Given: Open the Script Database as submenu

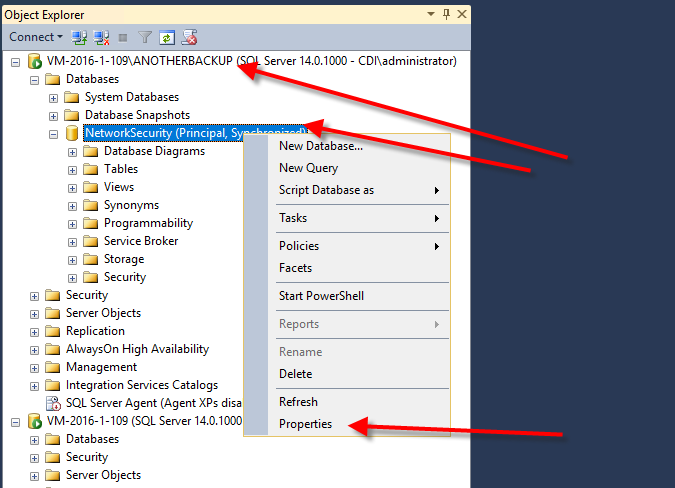Looking at the screenshot, I should pos(359,190).
